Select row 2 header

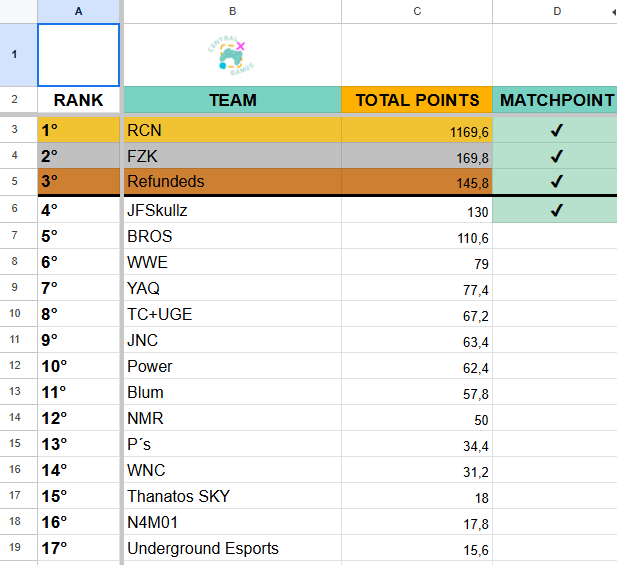18,100
